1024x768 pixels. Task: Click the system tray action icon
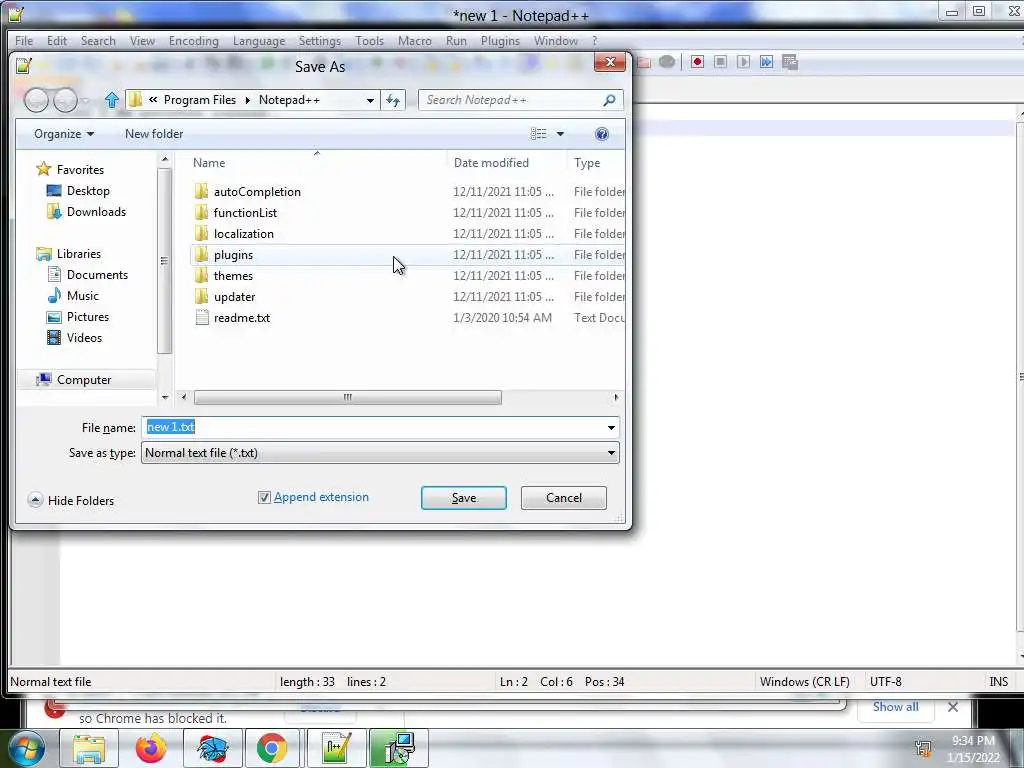(923, 748)
